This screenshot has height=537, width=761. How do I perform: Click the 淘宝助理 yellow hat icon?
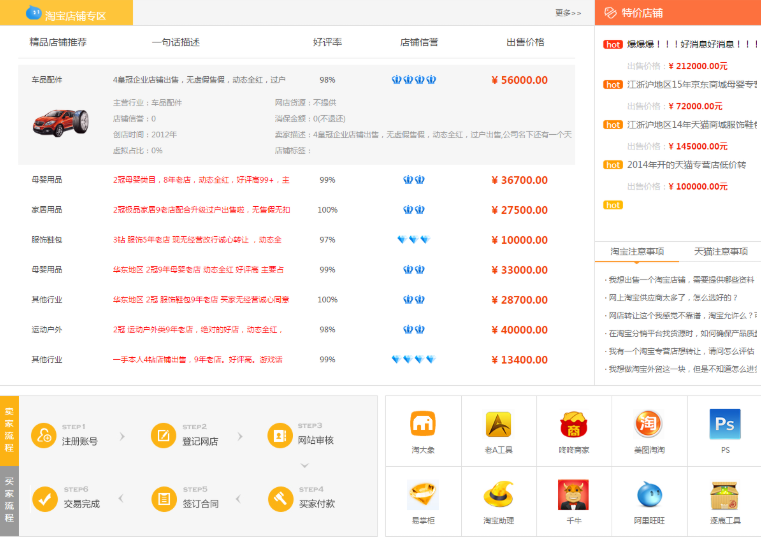pos(498,494)
